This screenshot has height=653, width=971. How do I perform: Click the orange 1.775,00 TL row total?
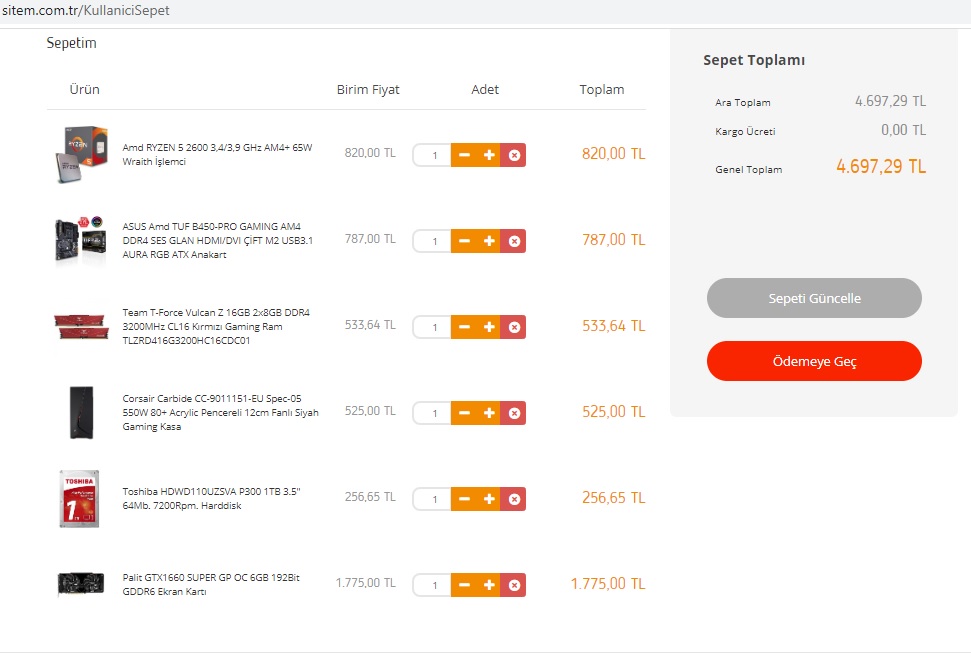[x=607, y=584]
